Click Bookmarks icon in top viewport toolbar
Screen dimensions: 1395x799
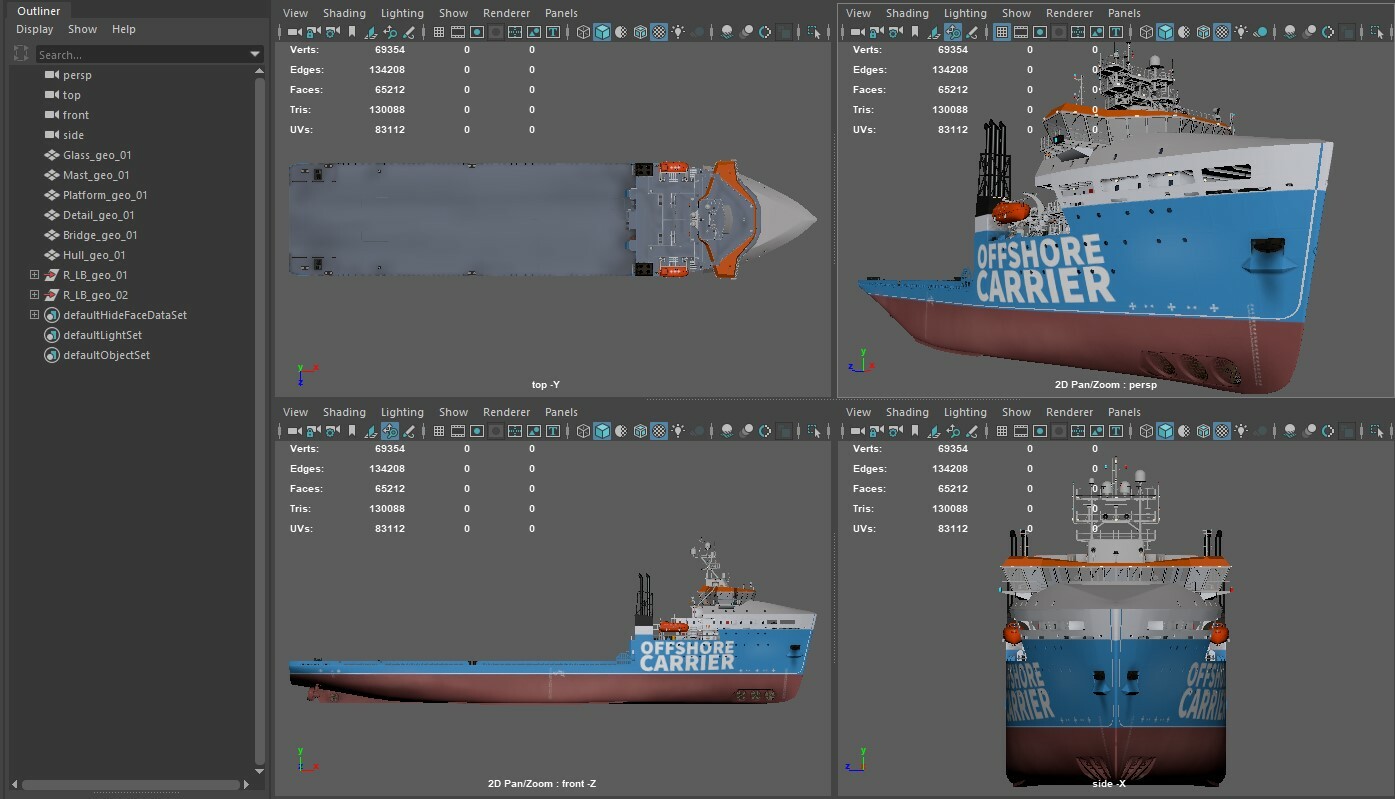(352, 32)
